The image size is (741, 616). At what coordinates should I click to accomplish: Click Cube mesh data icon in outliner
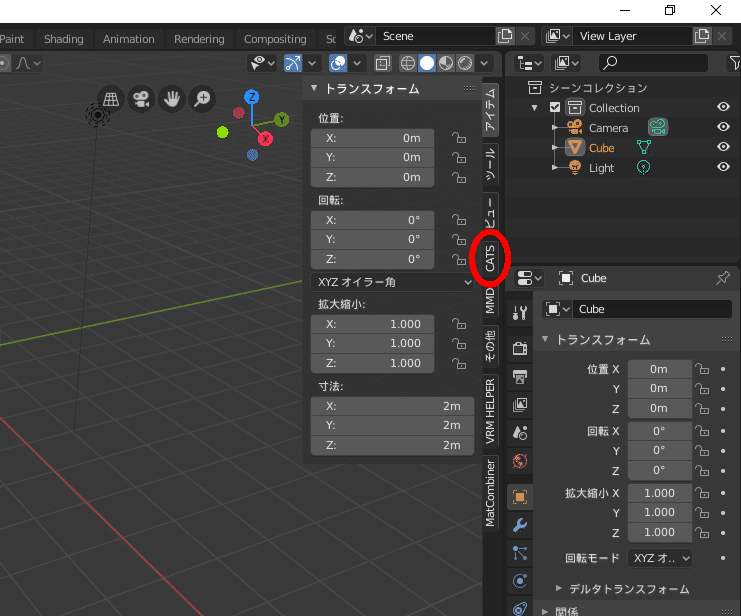644,147
